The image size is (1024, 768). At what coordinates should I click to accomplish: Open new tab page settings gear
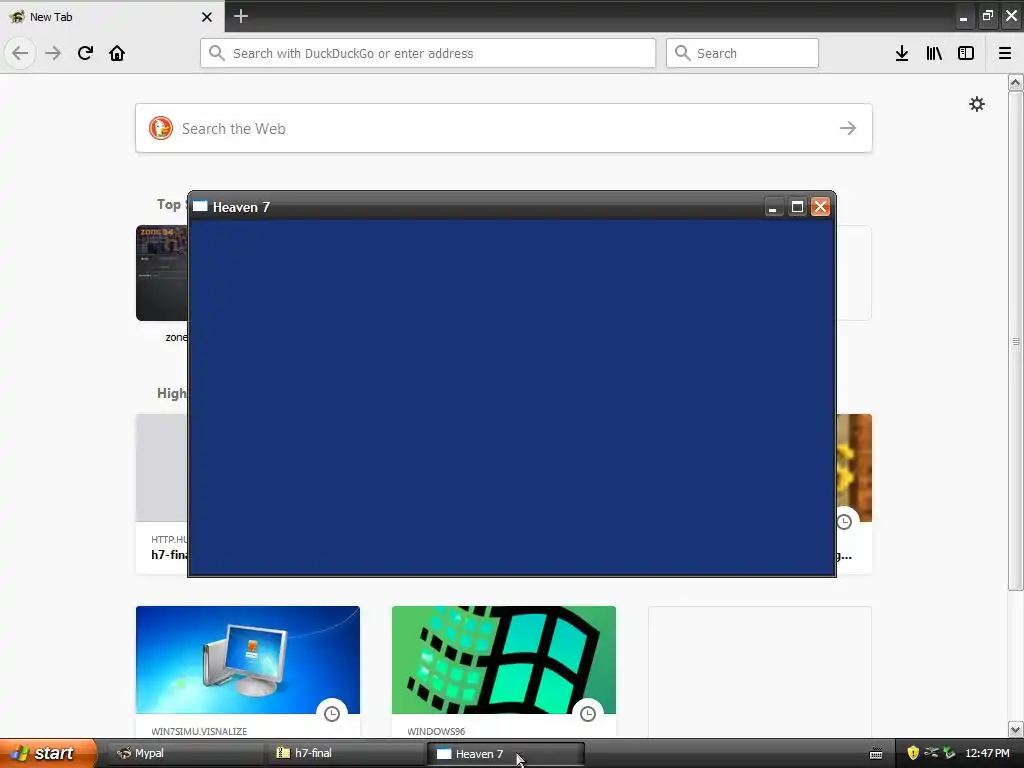coord(977,104)
